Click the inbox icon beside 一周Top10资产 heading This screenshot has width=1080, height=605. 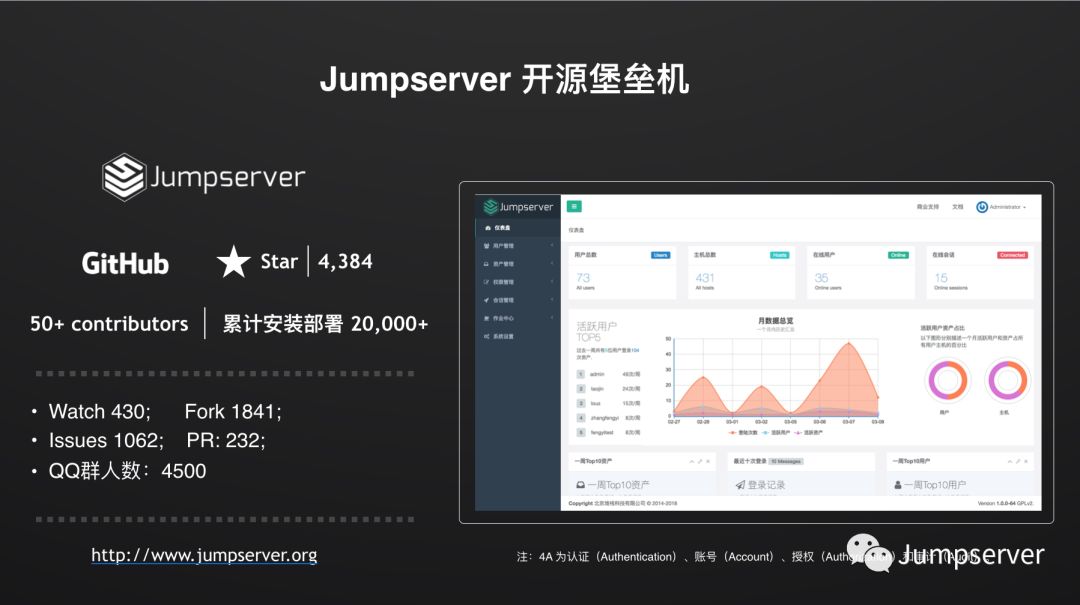(x=581, y=485)
